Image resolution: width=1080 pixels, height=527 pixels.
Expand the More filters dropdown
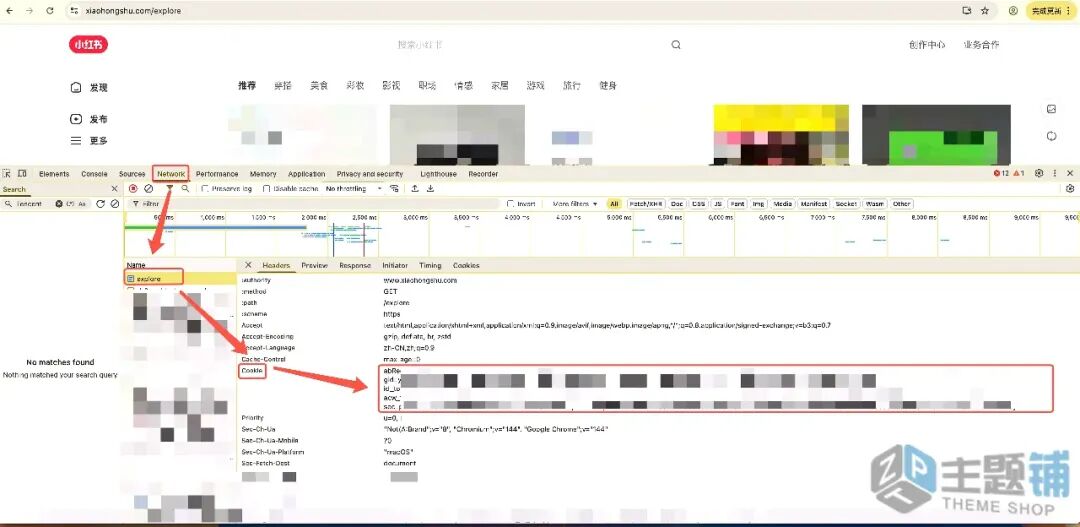575,204
